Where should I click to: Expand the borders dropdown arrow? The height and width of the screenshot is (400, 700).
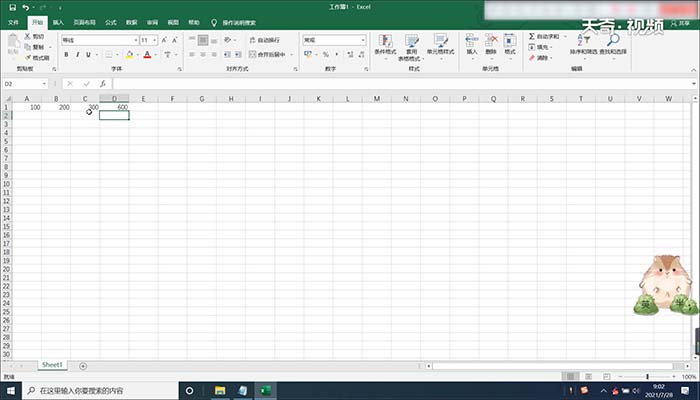pyautogui.click(x=117, y=54)
